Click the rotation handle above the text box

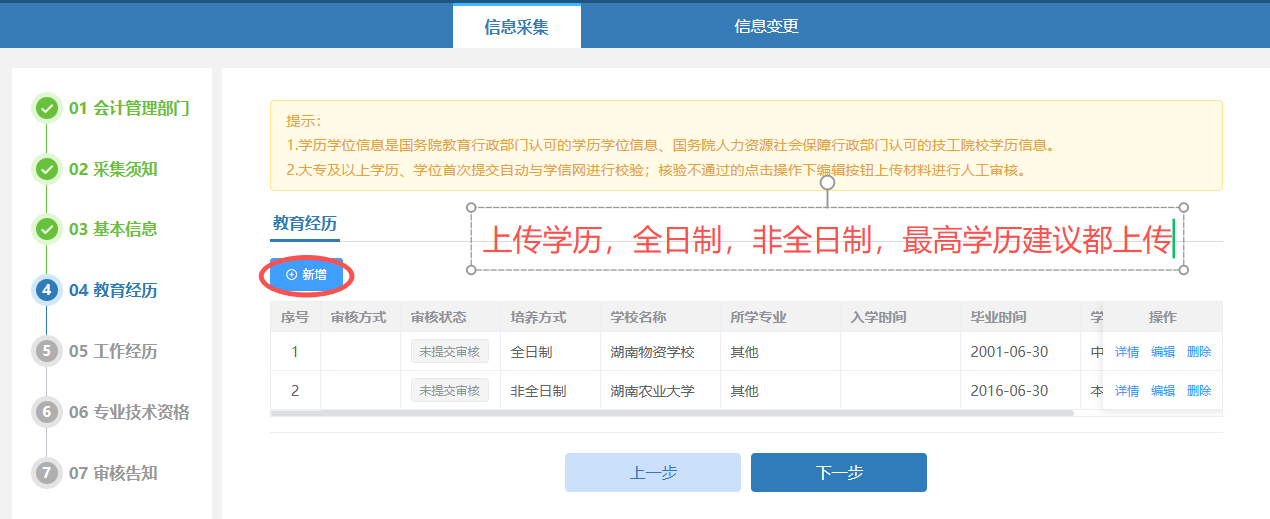827,183
